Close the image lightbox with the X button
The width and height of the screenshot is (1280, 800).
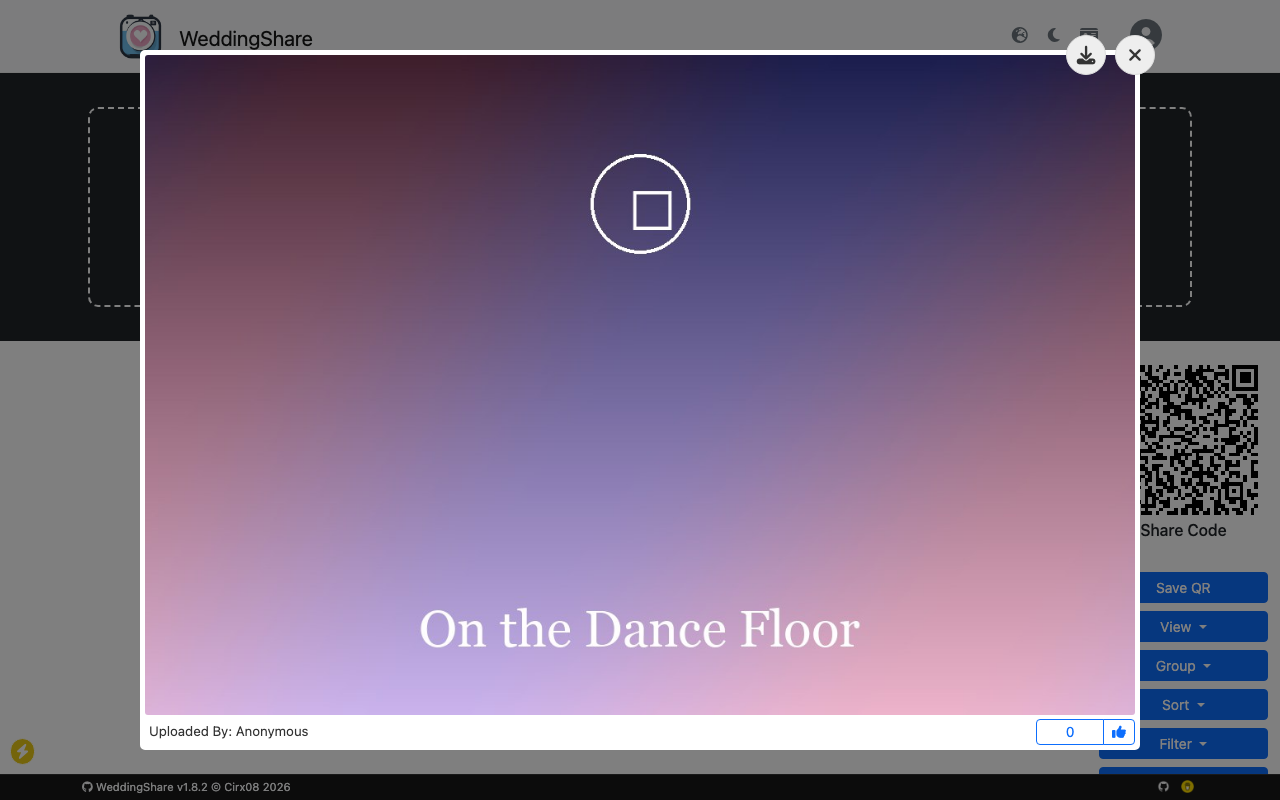click(x=1135, y=55)
